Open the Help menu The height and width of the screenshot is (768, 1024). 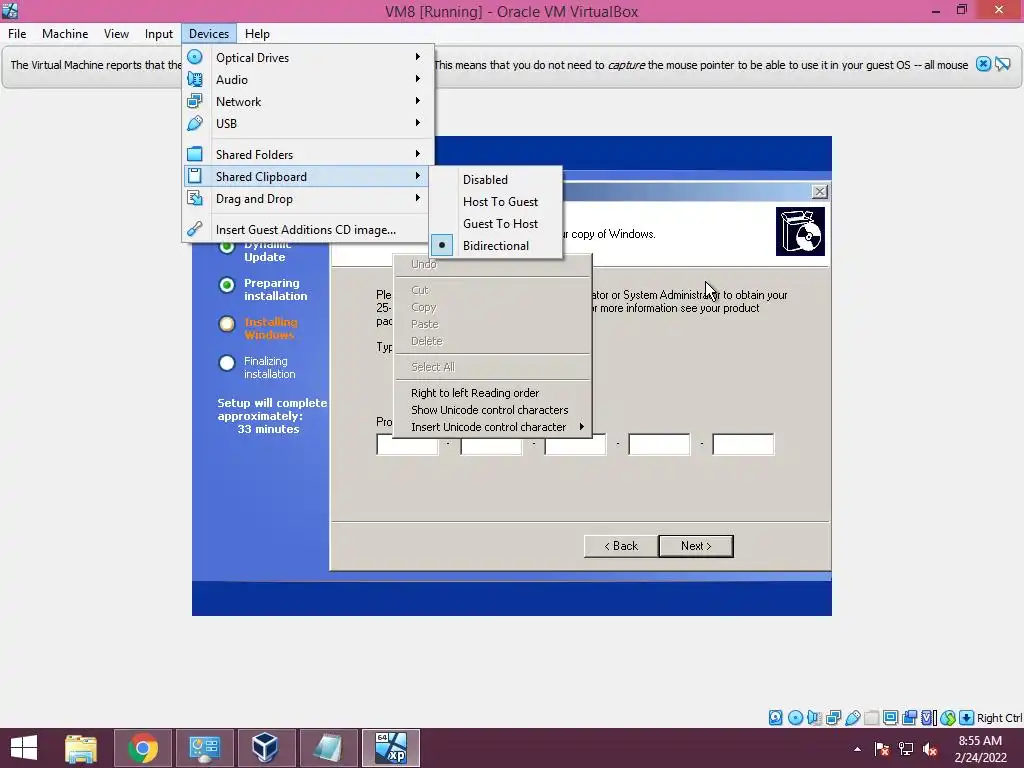[257, 34]
